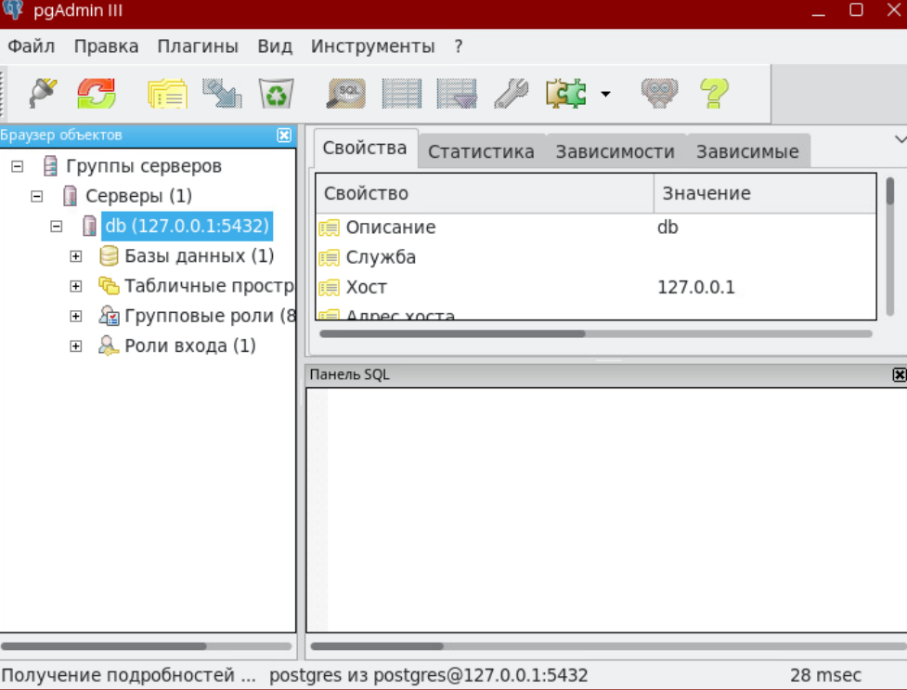Click the db description value cell
907x690 pixels.
pos(668,227)
